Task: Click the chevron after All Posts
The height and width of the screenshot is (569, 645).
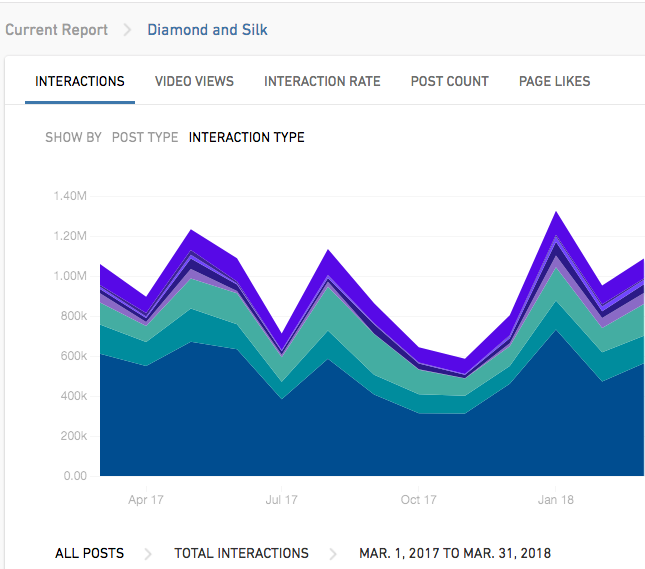Action: click(x=148, y=554)
